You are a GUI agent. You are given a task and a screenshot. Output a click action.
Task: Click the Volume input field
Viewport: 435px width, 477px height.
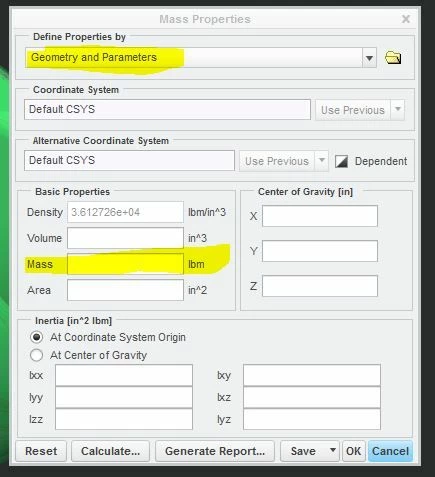[x=125, y=238]
